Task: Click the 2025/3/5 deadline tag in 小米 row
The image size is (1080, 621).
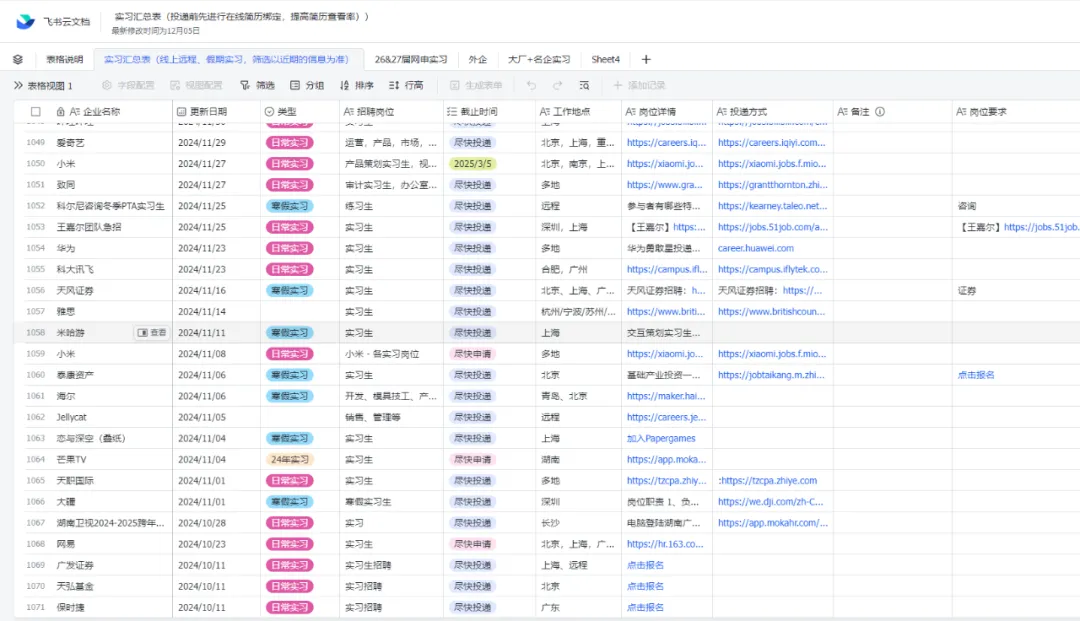Action: click(472, 164)
